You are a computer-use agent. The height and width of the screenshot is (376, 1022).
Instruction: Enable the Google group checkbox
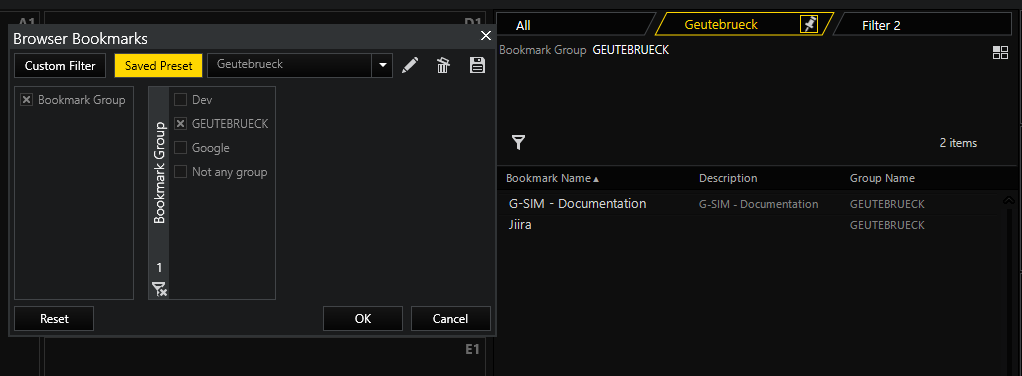tap(181, 148)
